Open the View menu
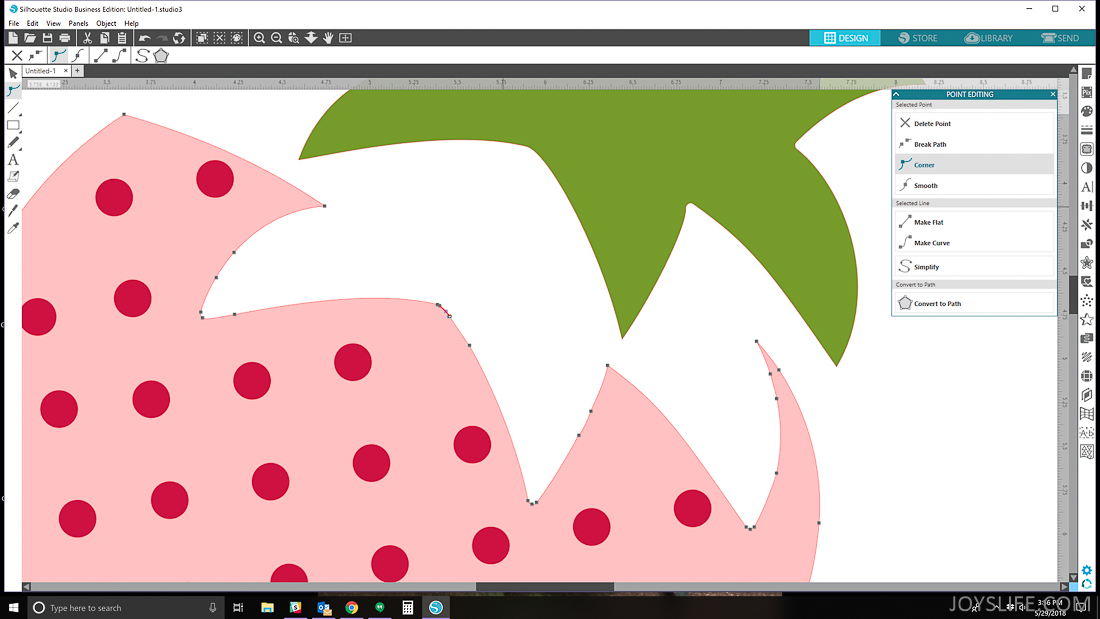Screen dimensions: 1100x619 53,23
